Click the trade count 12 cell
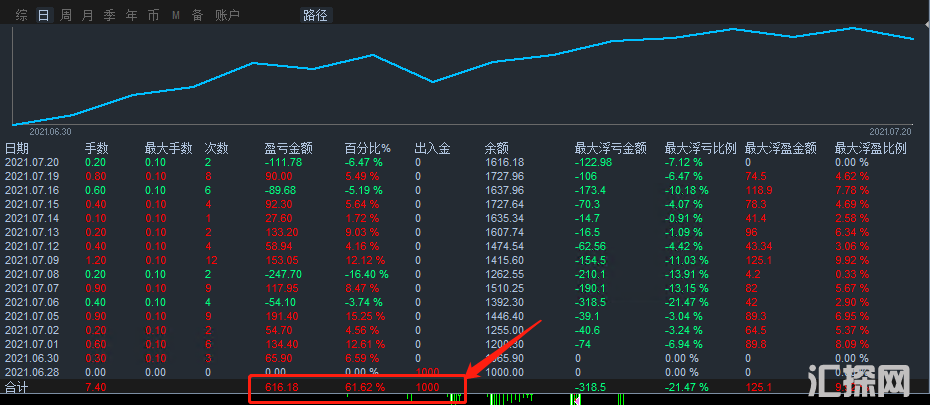Screen dimensions: 930x405 click(x=211, y=260)
